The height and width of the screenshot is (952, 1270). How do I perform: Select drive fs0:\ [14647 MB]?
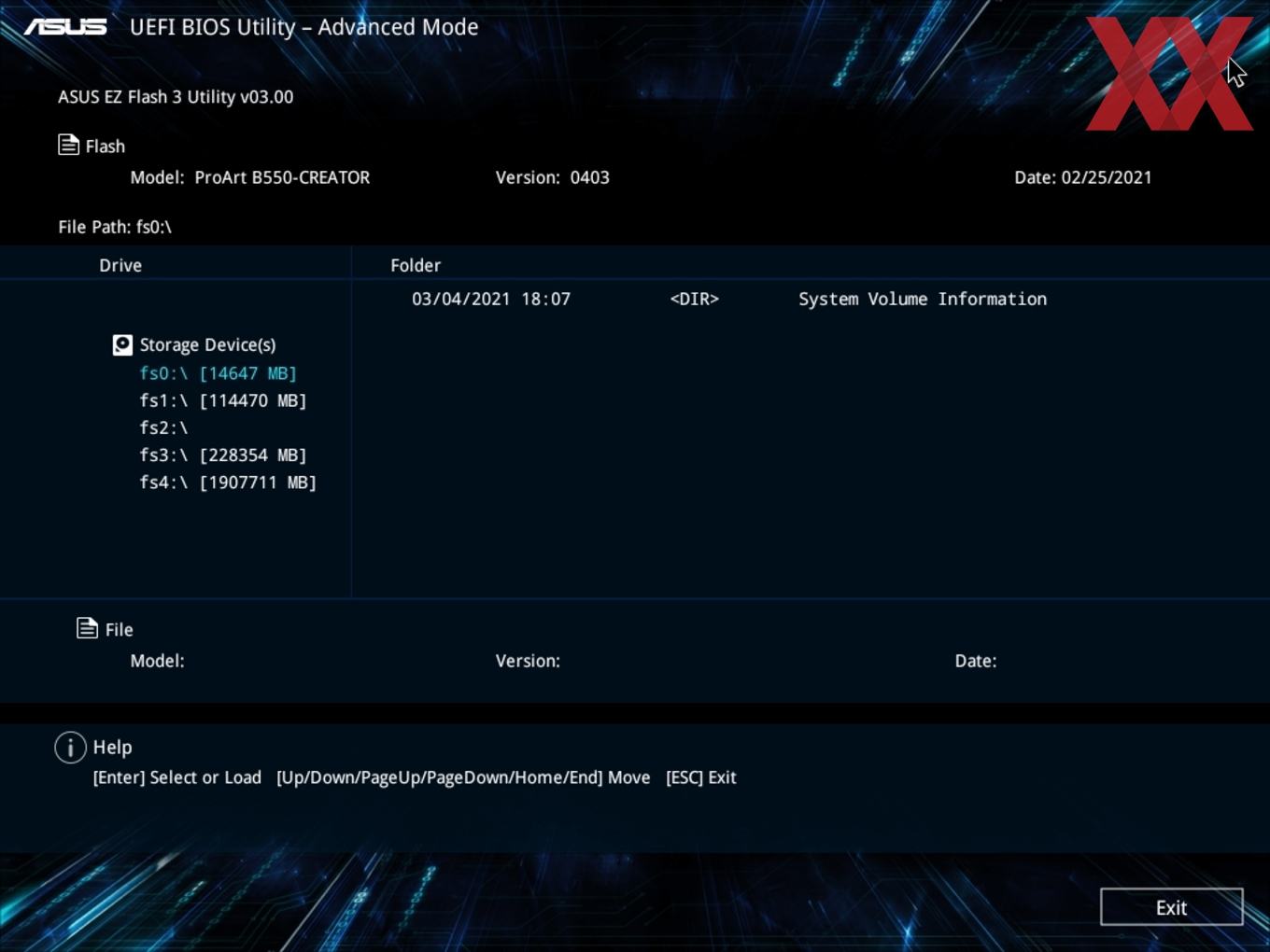(218, 373)
